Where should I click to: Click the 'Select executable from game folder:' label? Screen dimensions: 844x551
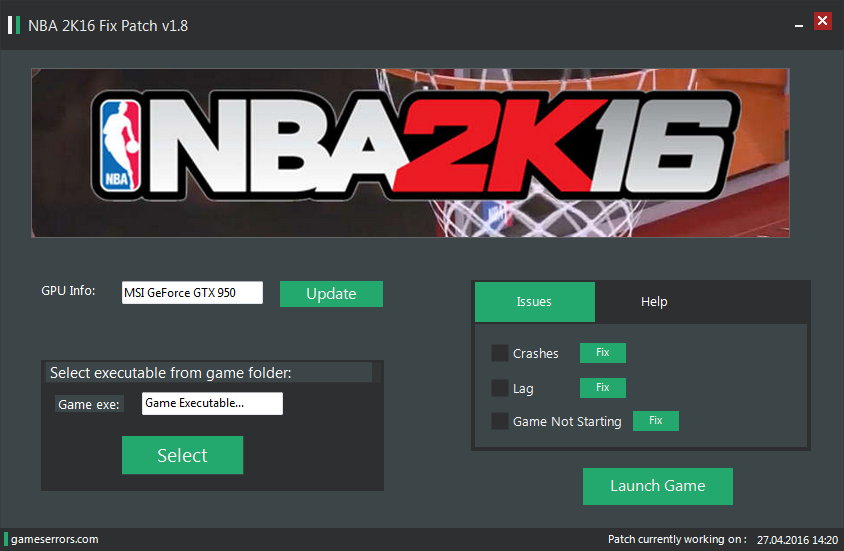171,373
